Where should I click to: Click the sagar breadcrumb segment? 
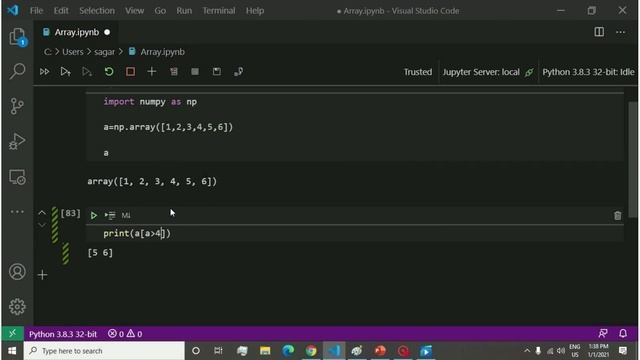click(104, 52)
